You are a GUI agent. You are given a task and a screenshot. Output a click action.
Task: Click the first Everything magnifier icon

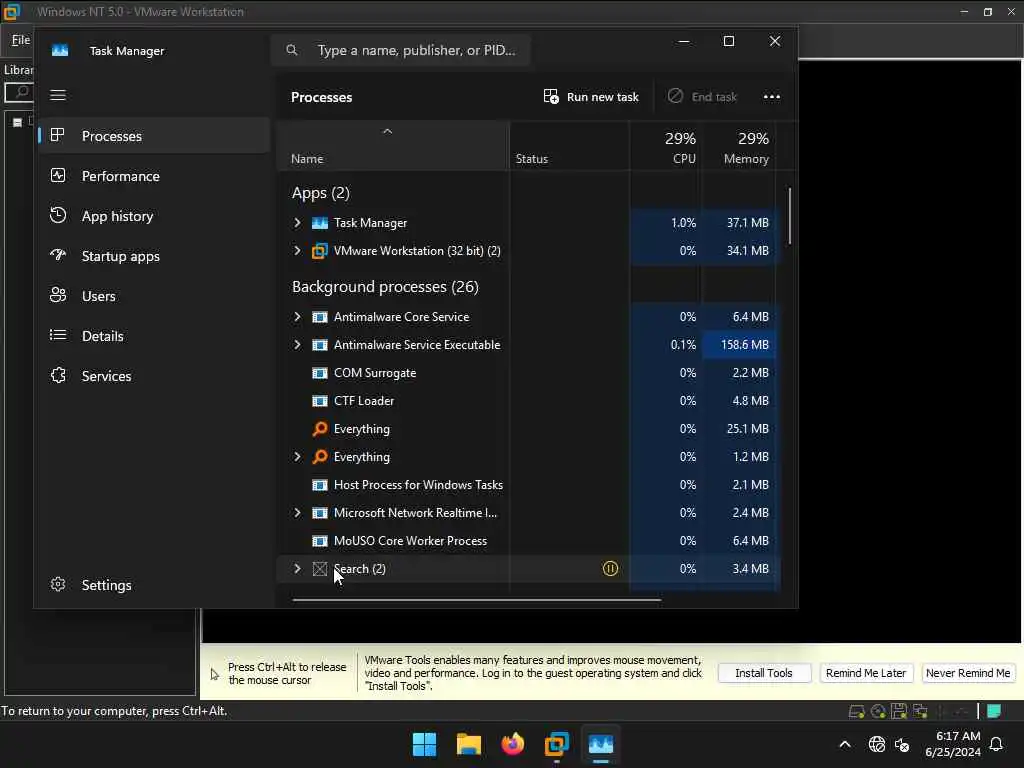click(x=319, y=428)
